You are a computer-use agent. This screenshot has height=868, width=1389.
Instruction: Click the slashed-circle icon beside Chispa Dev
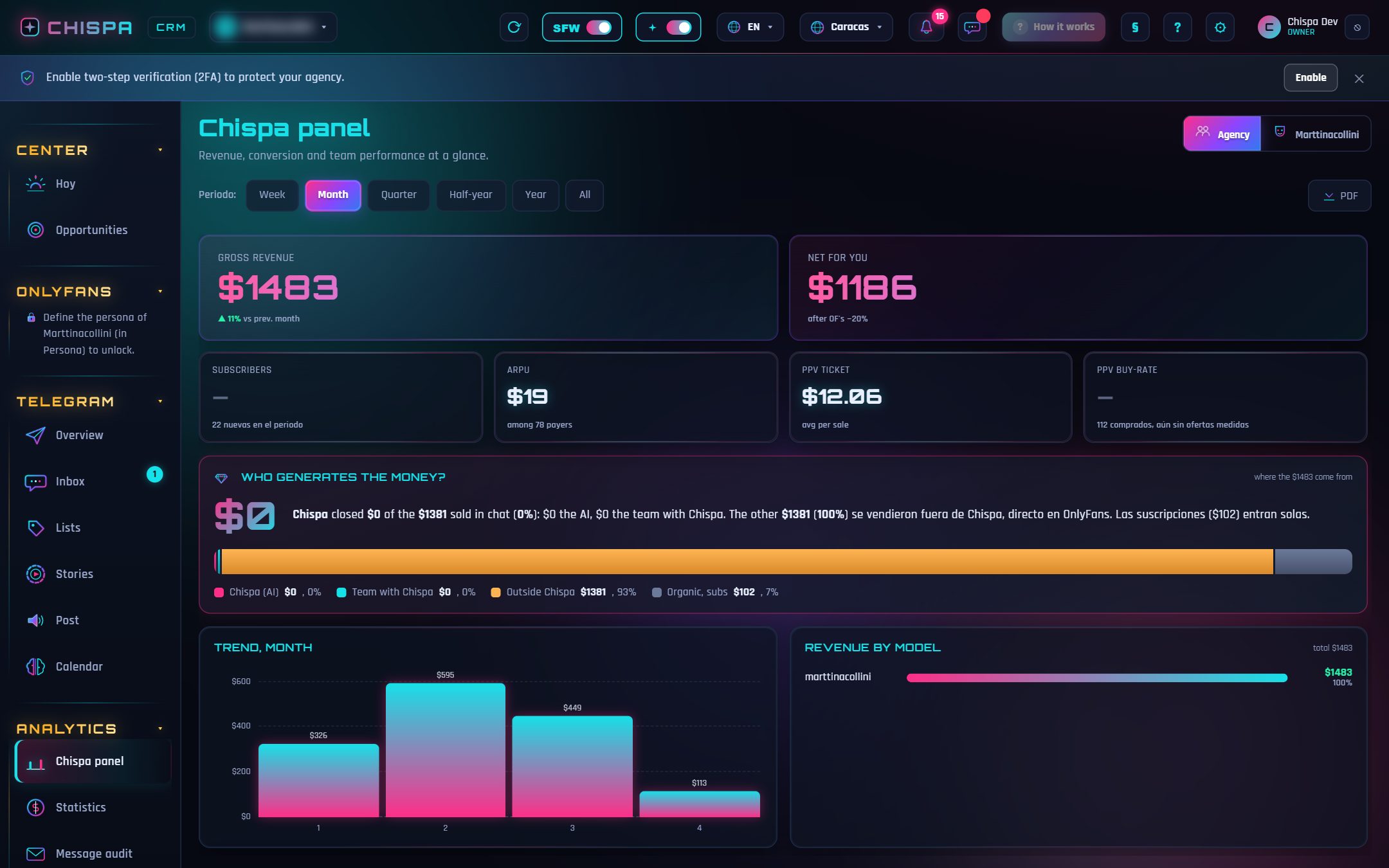[x=1357, y=27]
